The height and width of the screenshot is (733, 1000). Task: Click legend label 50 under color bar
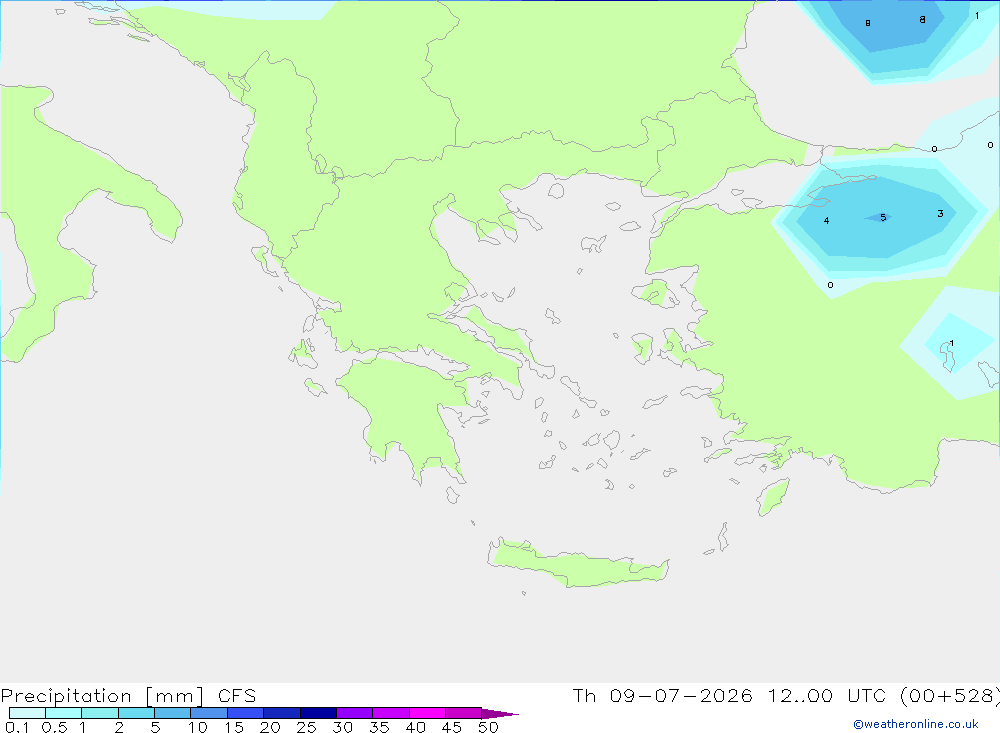[488, 727]
